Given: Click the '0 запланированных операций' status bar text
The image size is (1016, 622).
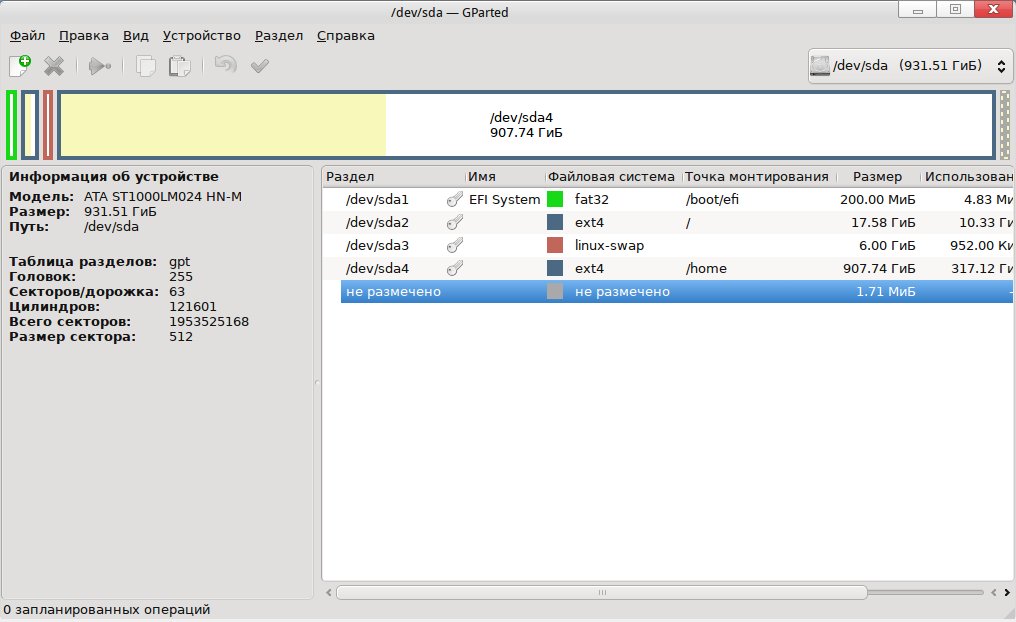Looking at the screenshot, I should pos(107,610).
